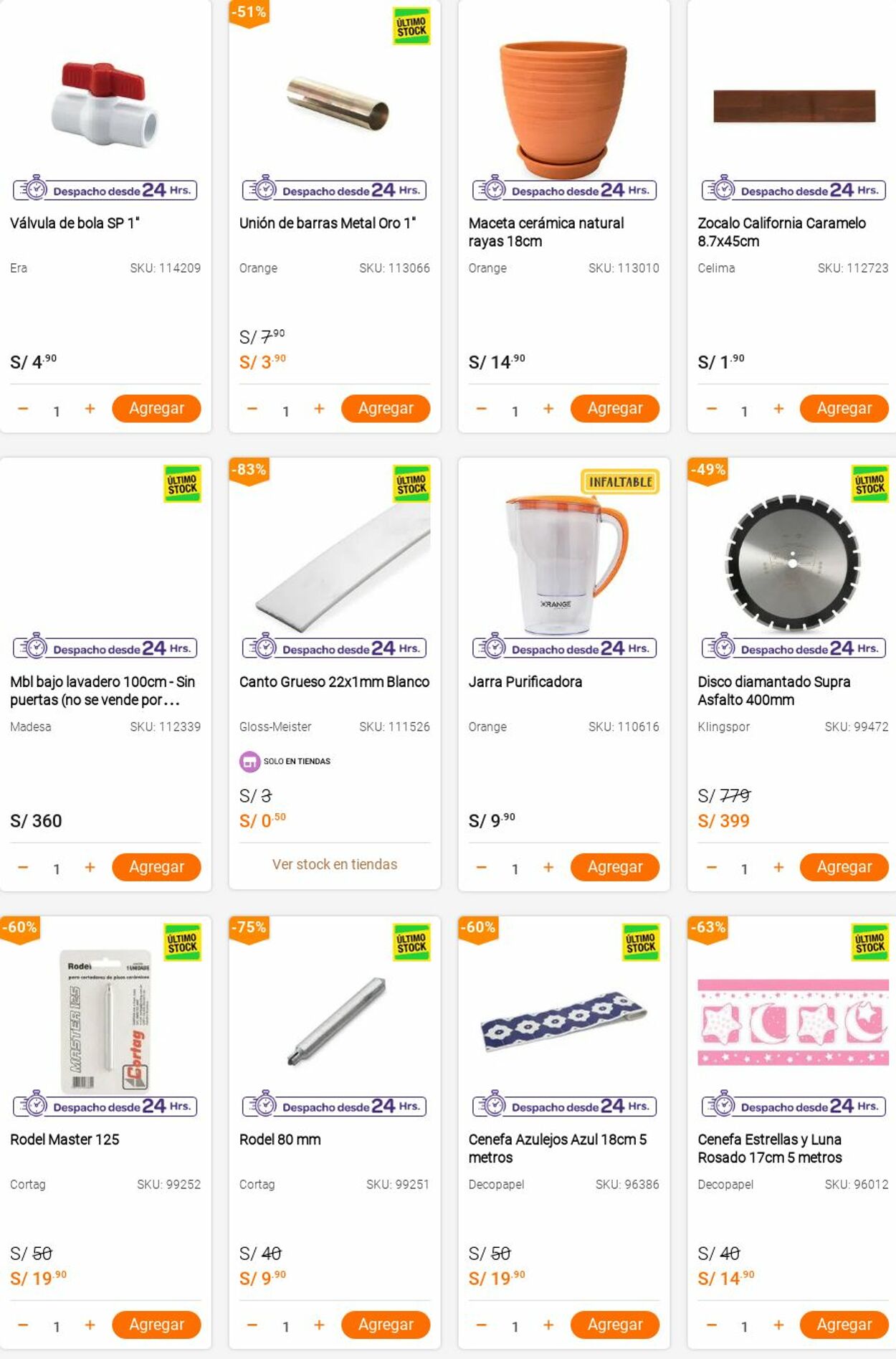Open the Rodel Master 125 product image
Image resolution: width=896 pixels, height=1359 pixels.
pyautogui.click(x=106, y=1022)
